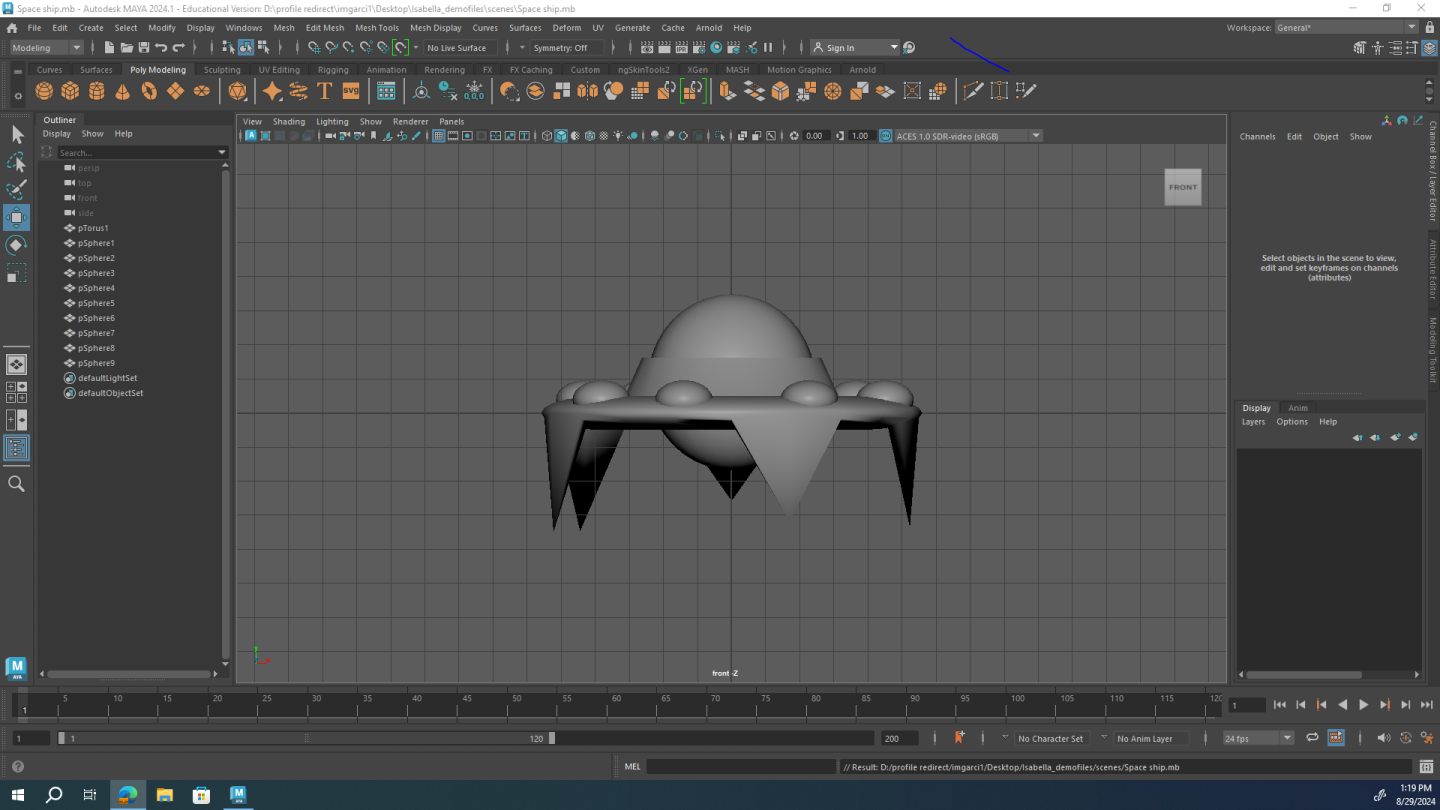Image resolution: width=1440 pixels, height=810 pixels.
Task: Open the ACES 1.0 SDR-video color dropdown
Action: coord(968,136)
